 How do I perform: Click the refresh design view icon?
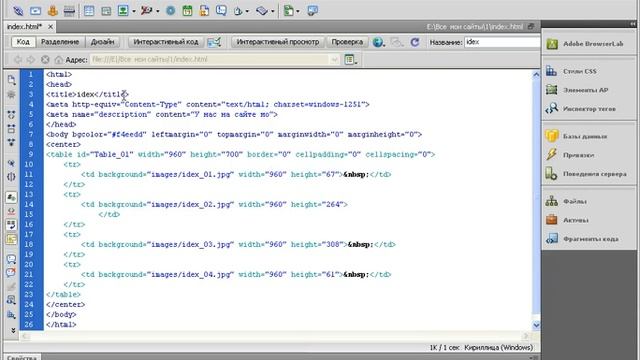[x=415, y=42]
